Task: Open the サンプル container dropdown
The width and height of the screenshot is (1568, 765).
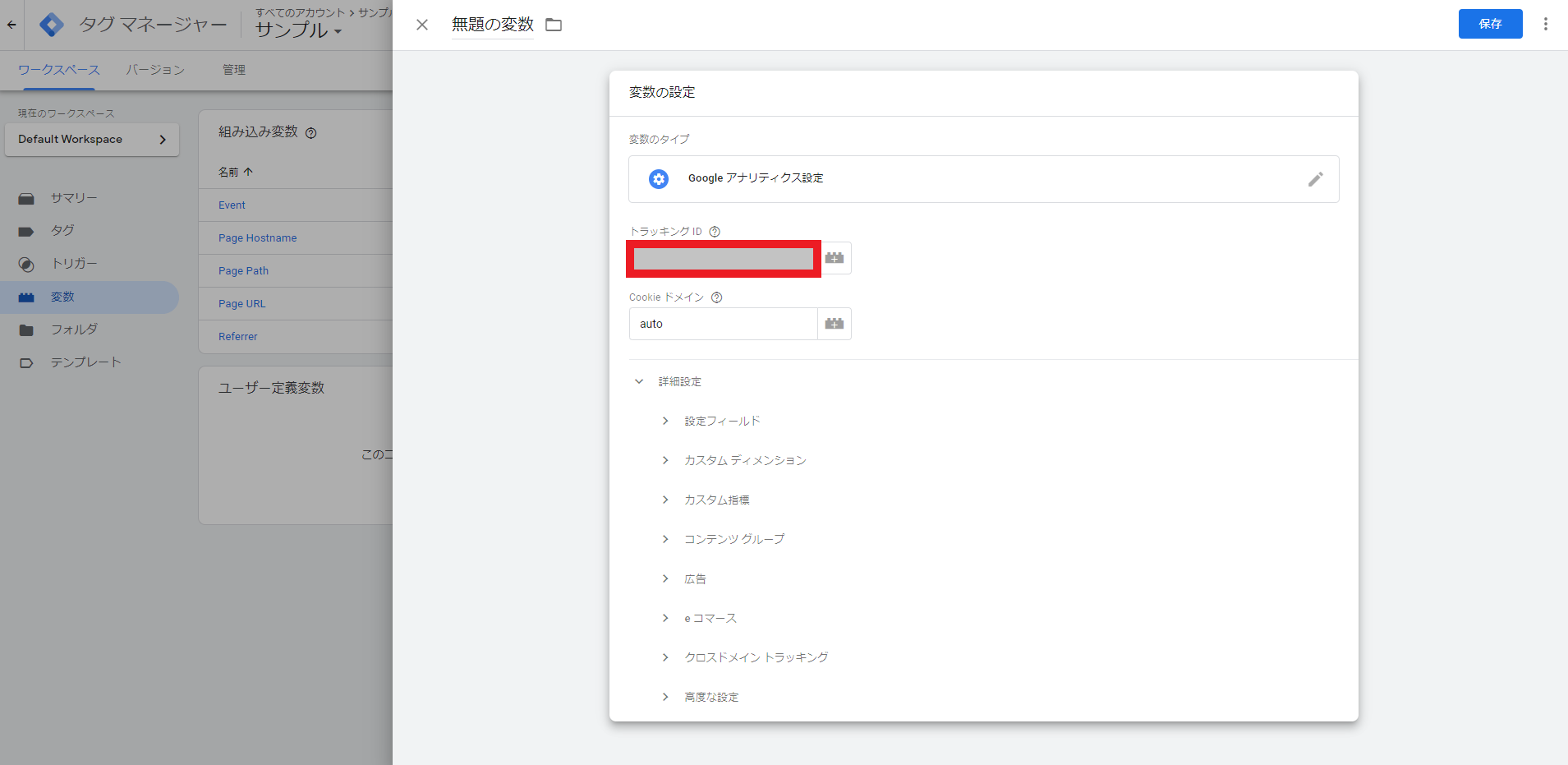Action: pyautogui.click(x=298, y=30)
